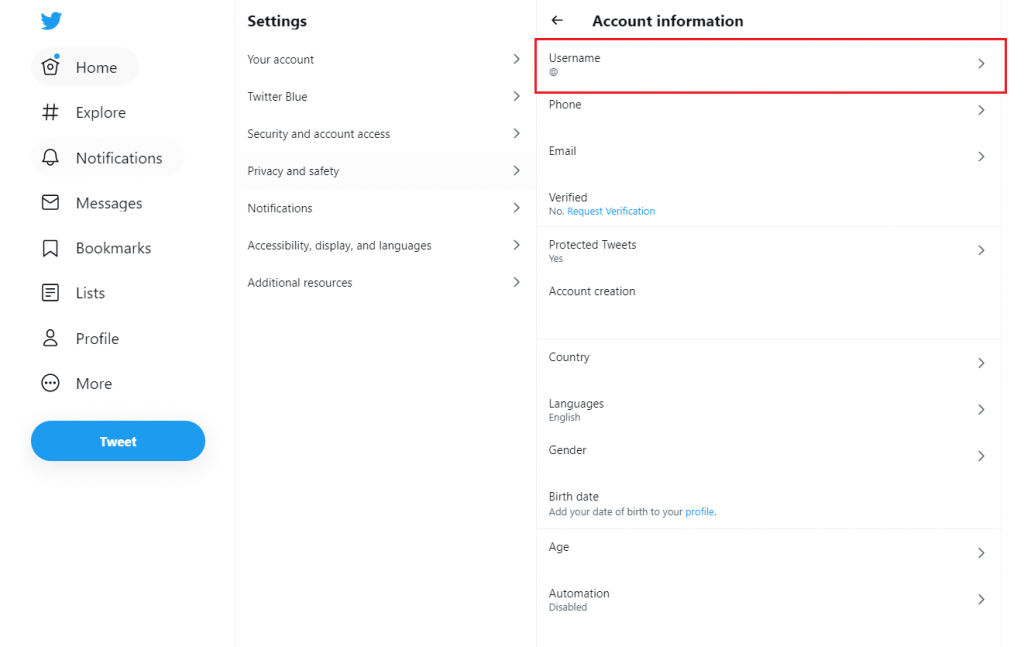The width and height of the screenshot is (1024, 647).
Task: Click the Tweet button
Action: (x=117, y=440)
